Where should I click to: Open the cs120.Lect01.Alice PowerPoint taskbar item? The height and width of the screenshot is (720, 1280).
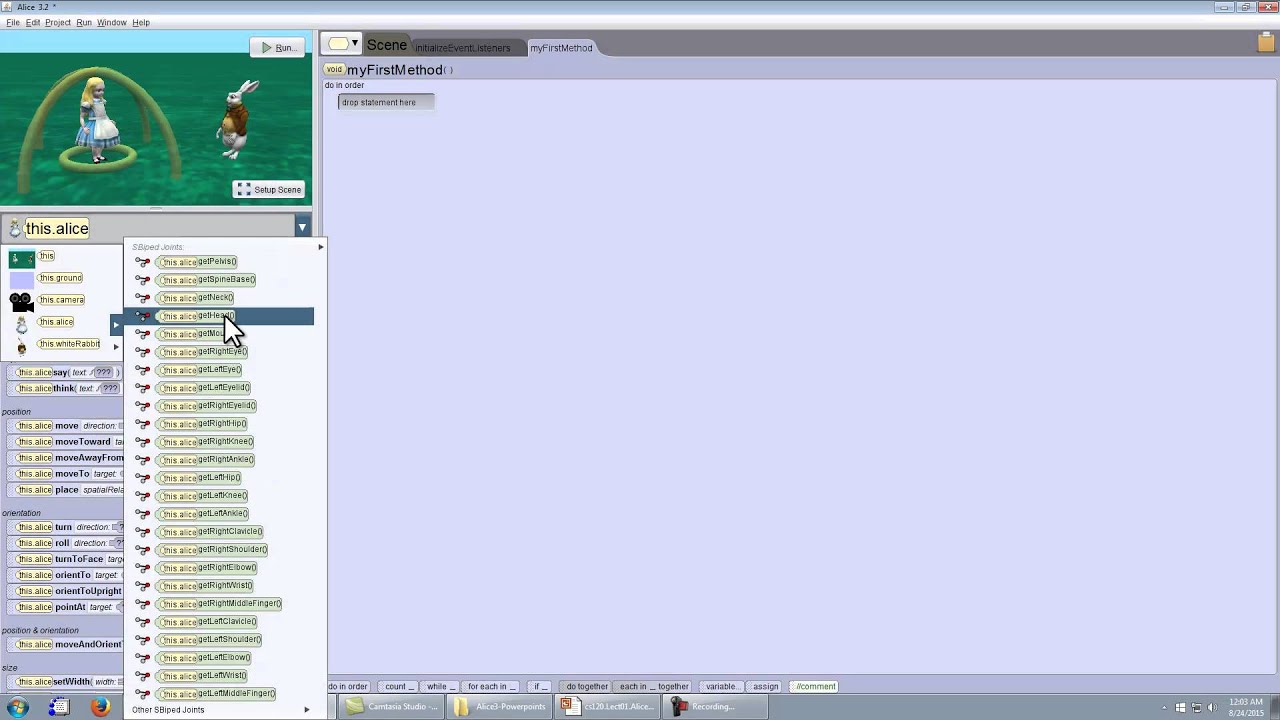tap(607, 707)
